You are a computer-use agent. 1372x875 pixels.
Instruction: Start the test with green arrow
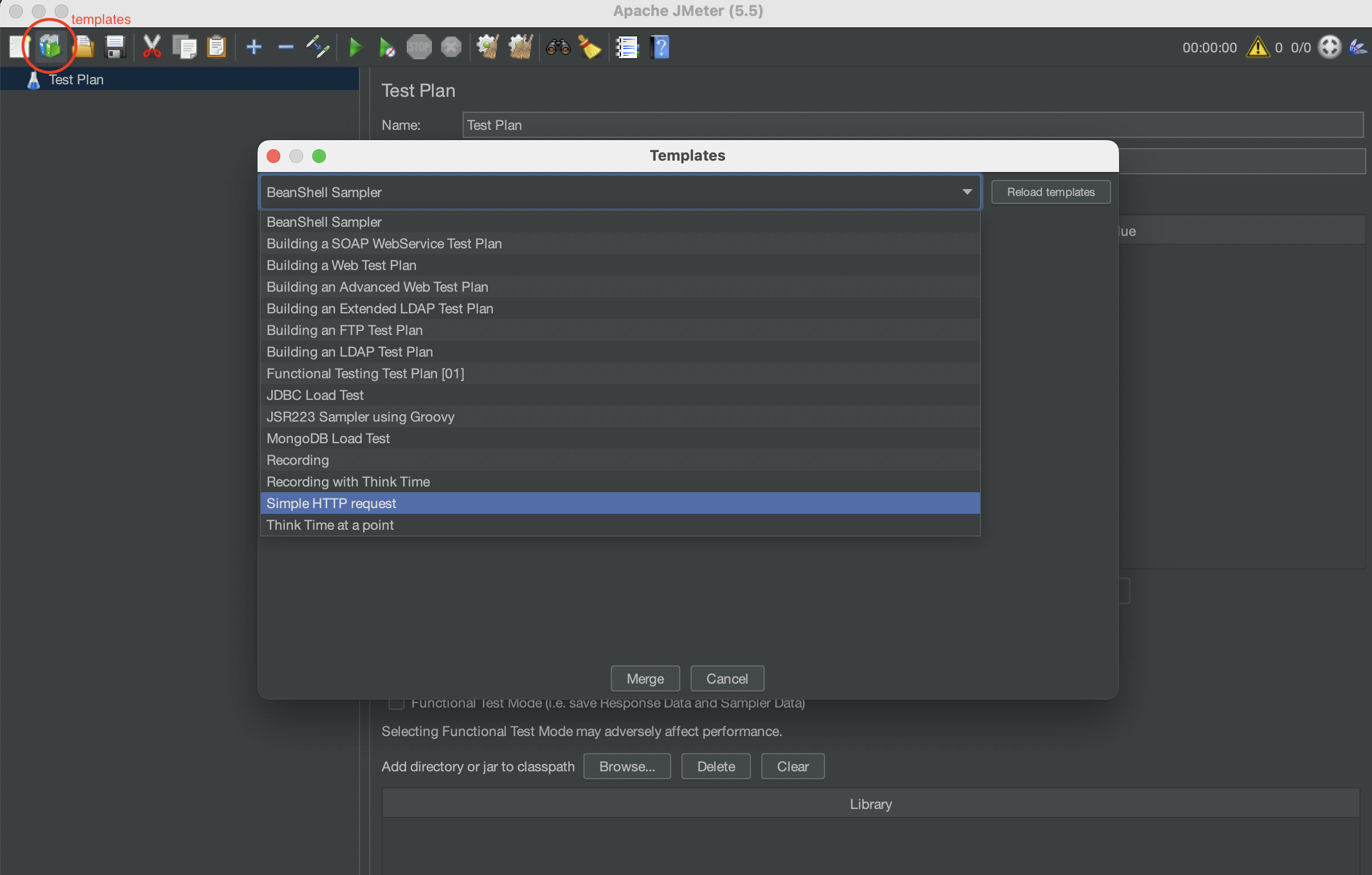(x=356, y=47)
